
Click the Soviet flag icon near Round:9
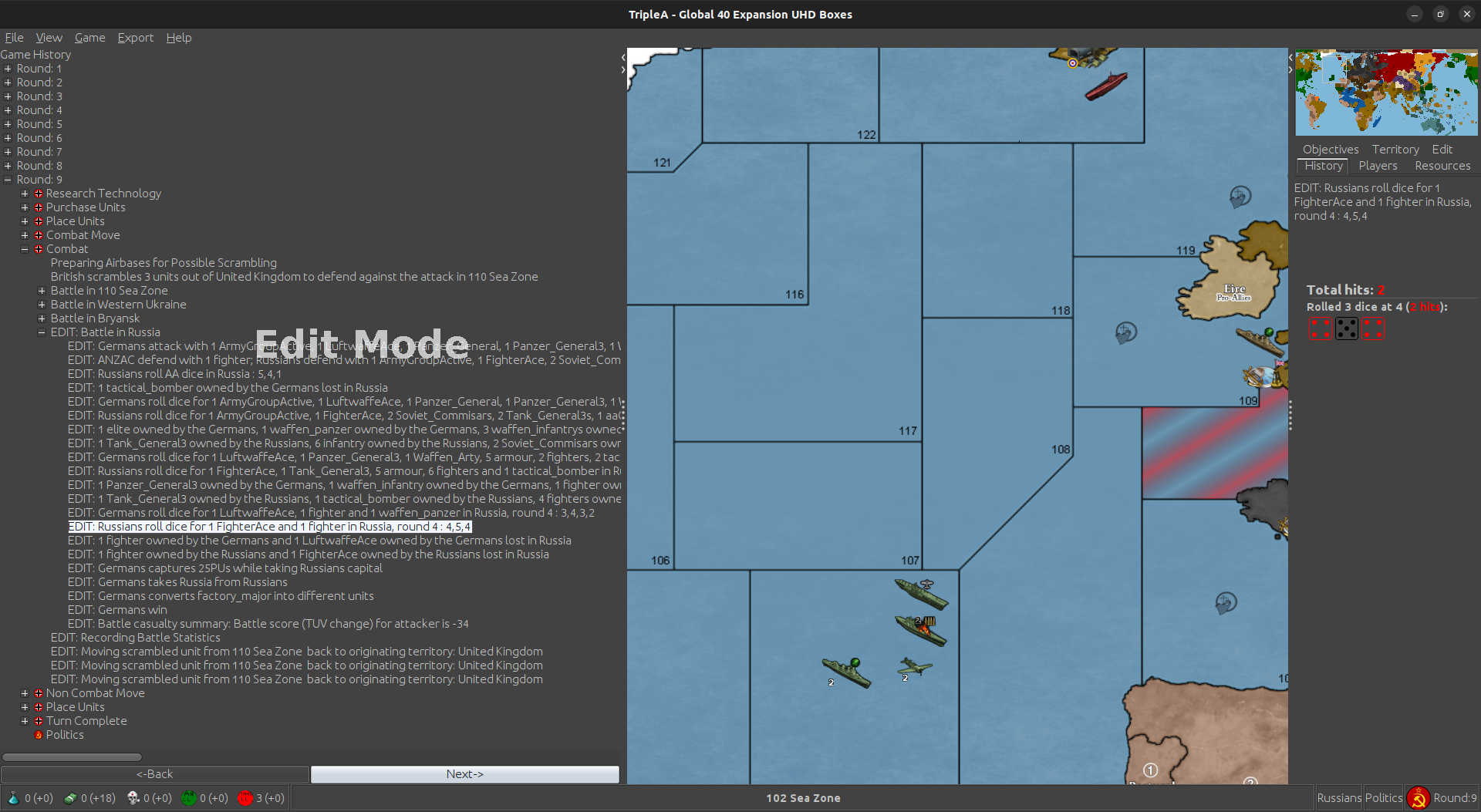[1418, 798]
